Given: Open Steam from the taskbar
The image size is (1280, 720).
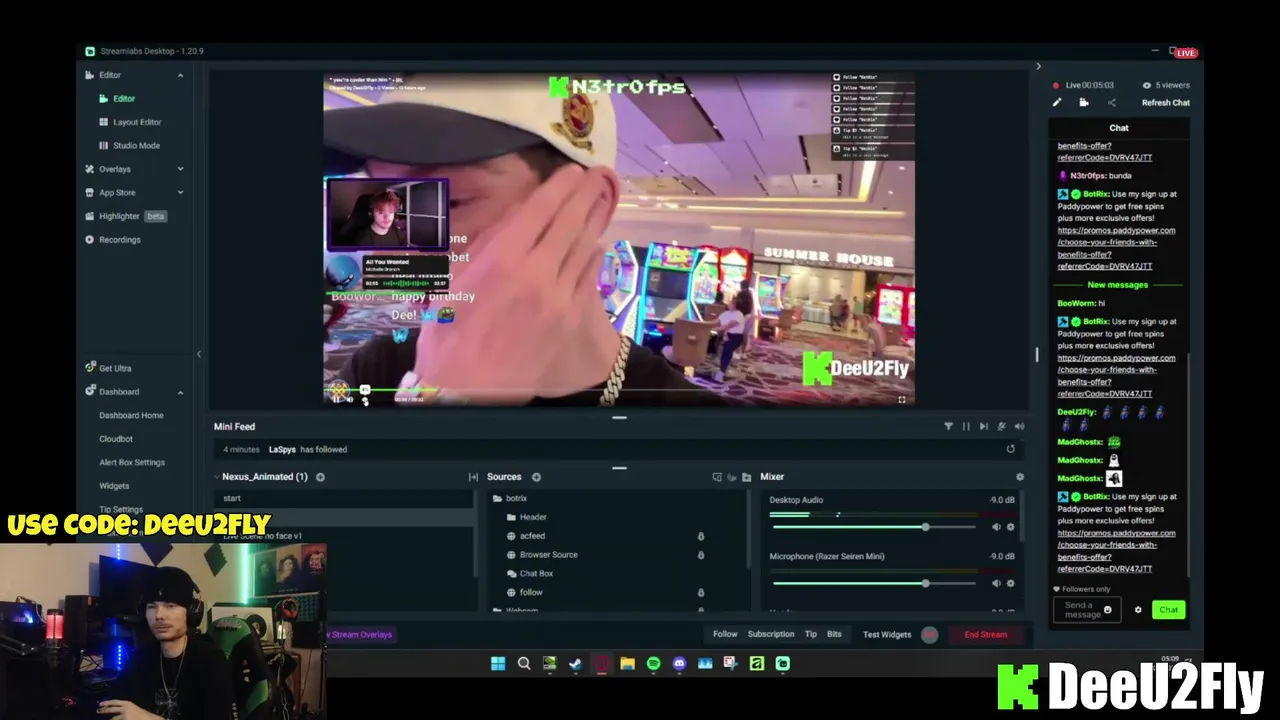Looking at the screenshot, I should 575,663.
